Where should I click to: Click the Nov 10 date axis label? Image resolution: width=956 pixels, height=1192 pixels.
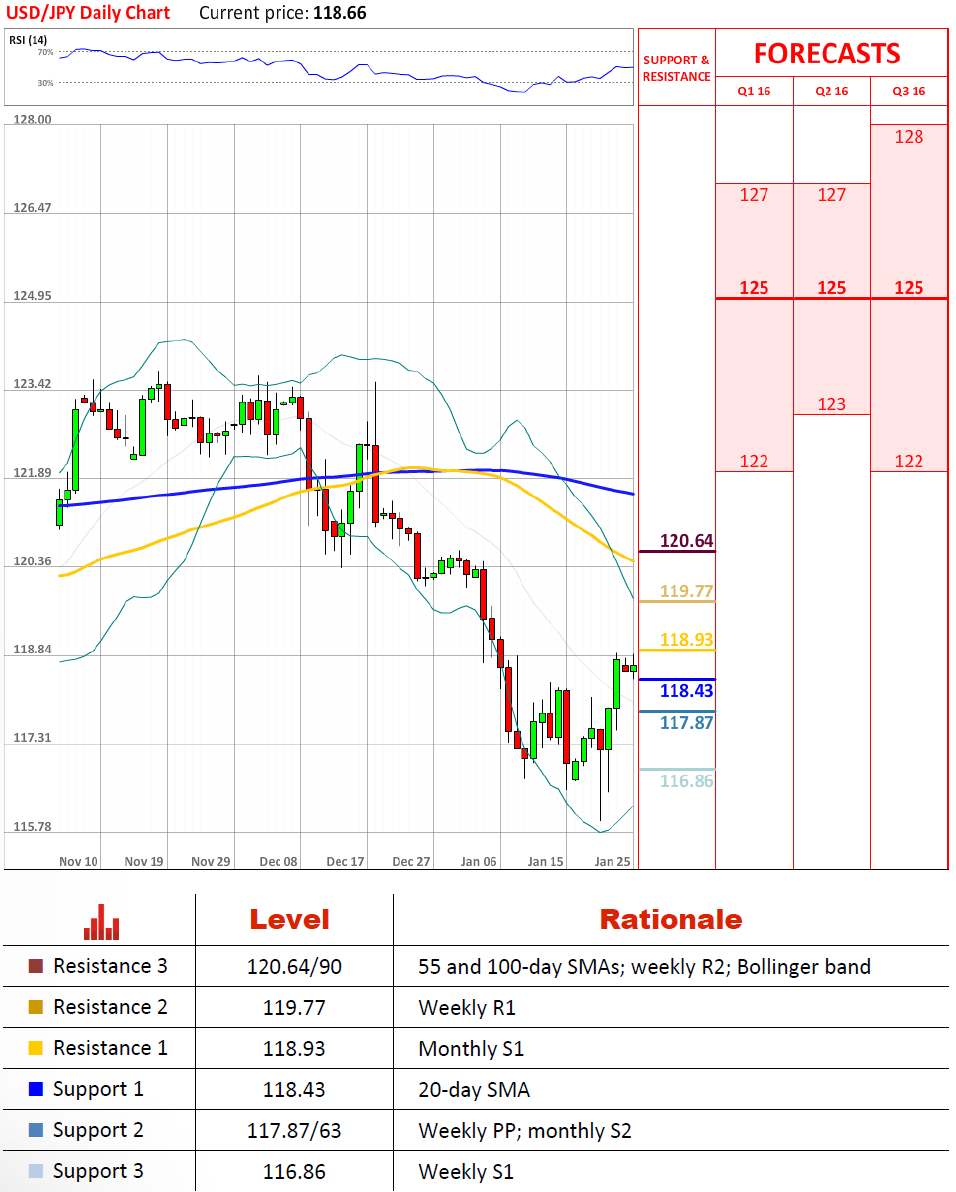[78, 861]
